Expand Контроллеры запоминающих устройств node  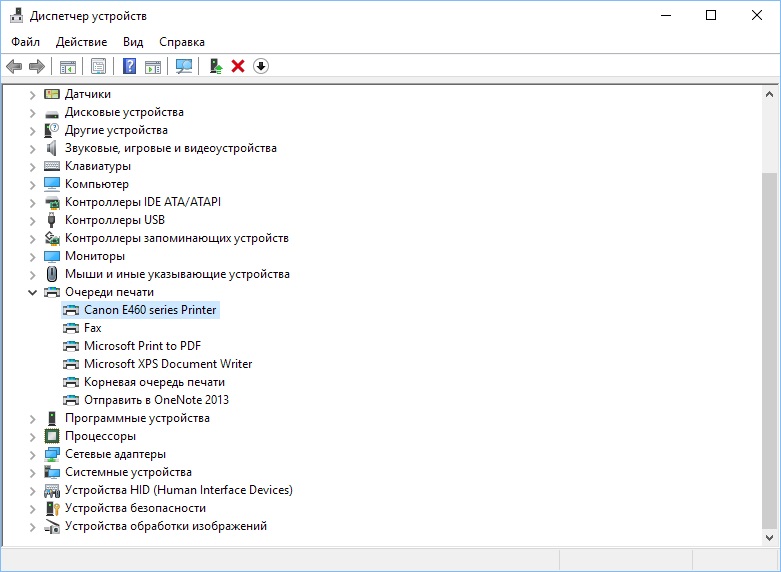pyautogui.click(x=32, y=239)
